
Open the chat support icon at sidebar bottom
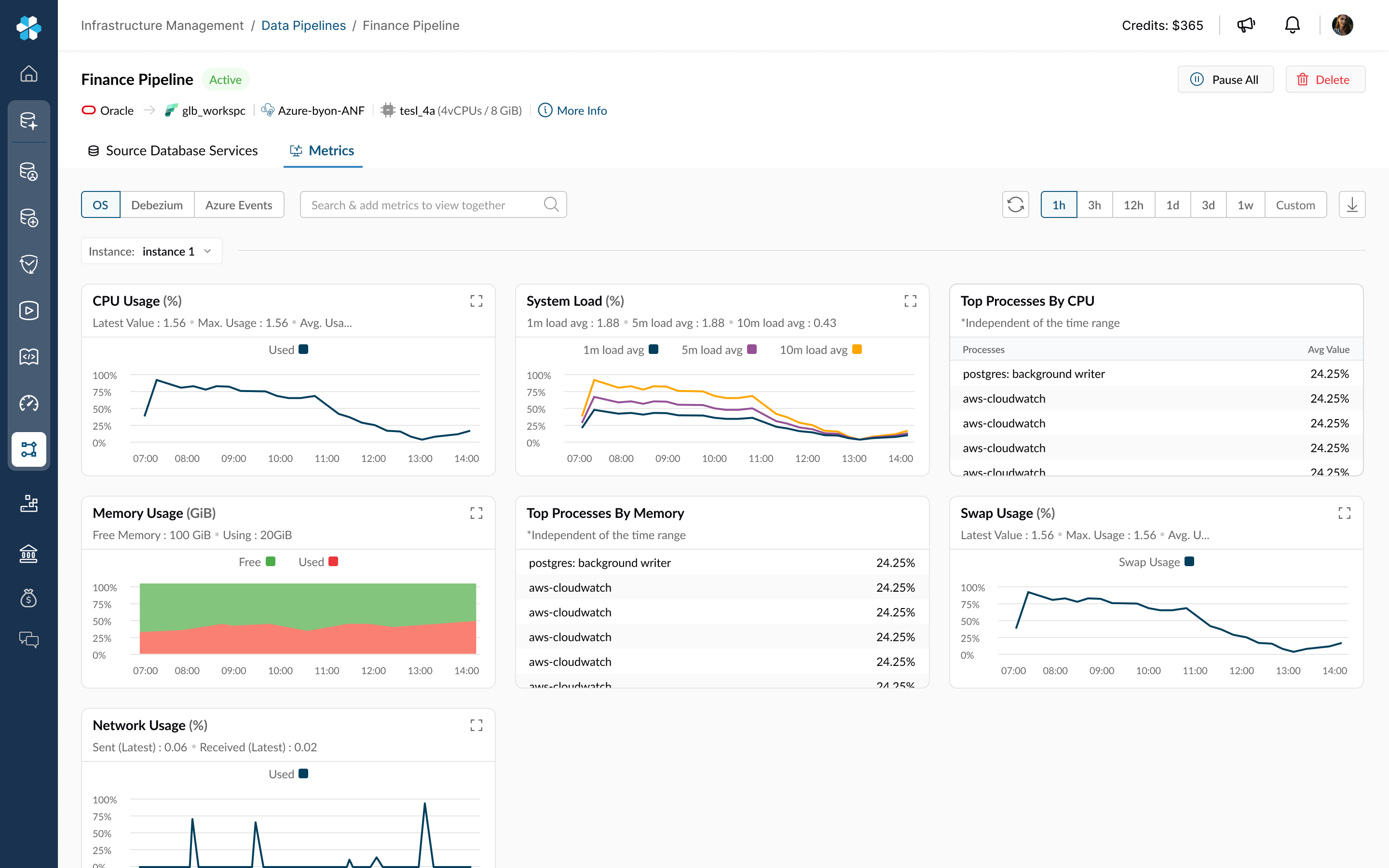(x=29, y=640)
